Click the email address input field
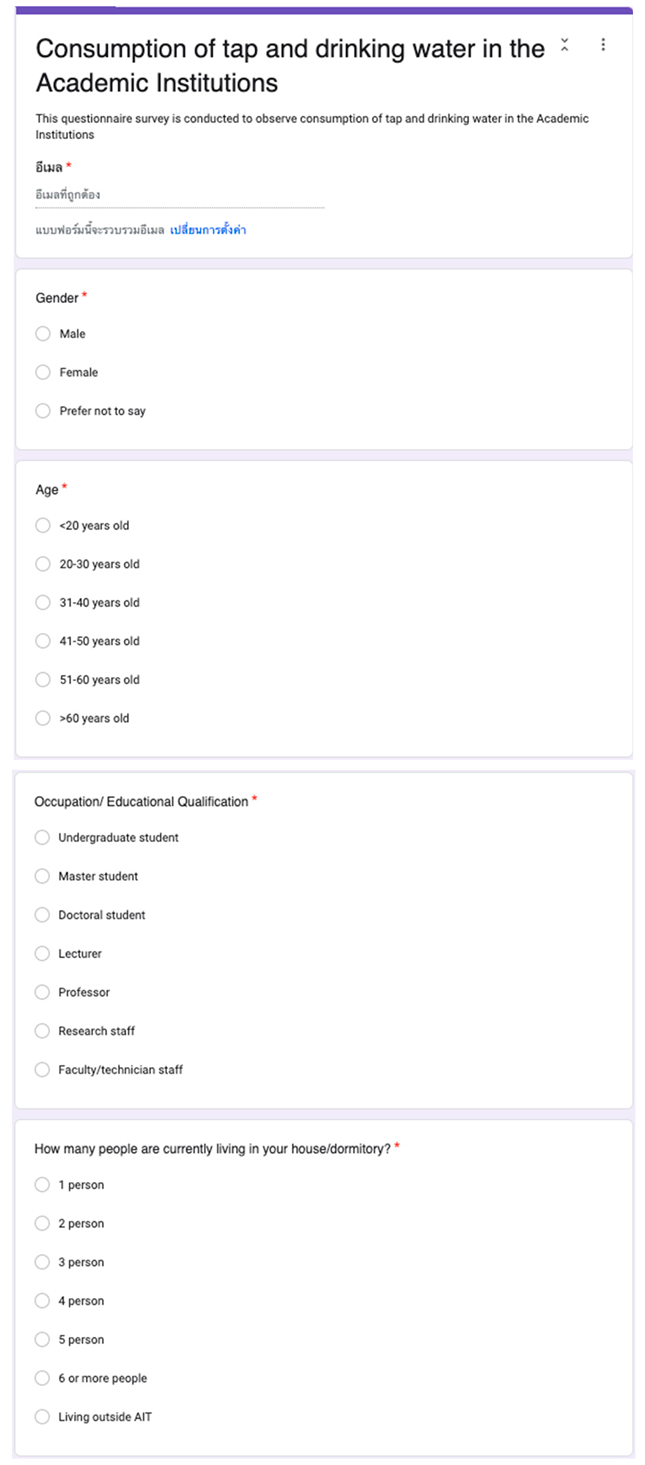 click(x=180, y=195)
